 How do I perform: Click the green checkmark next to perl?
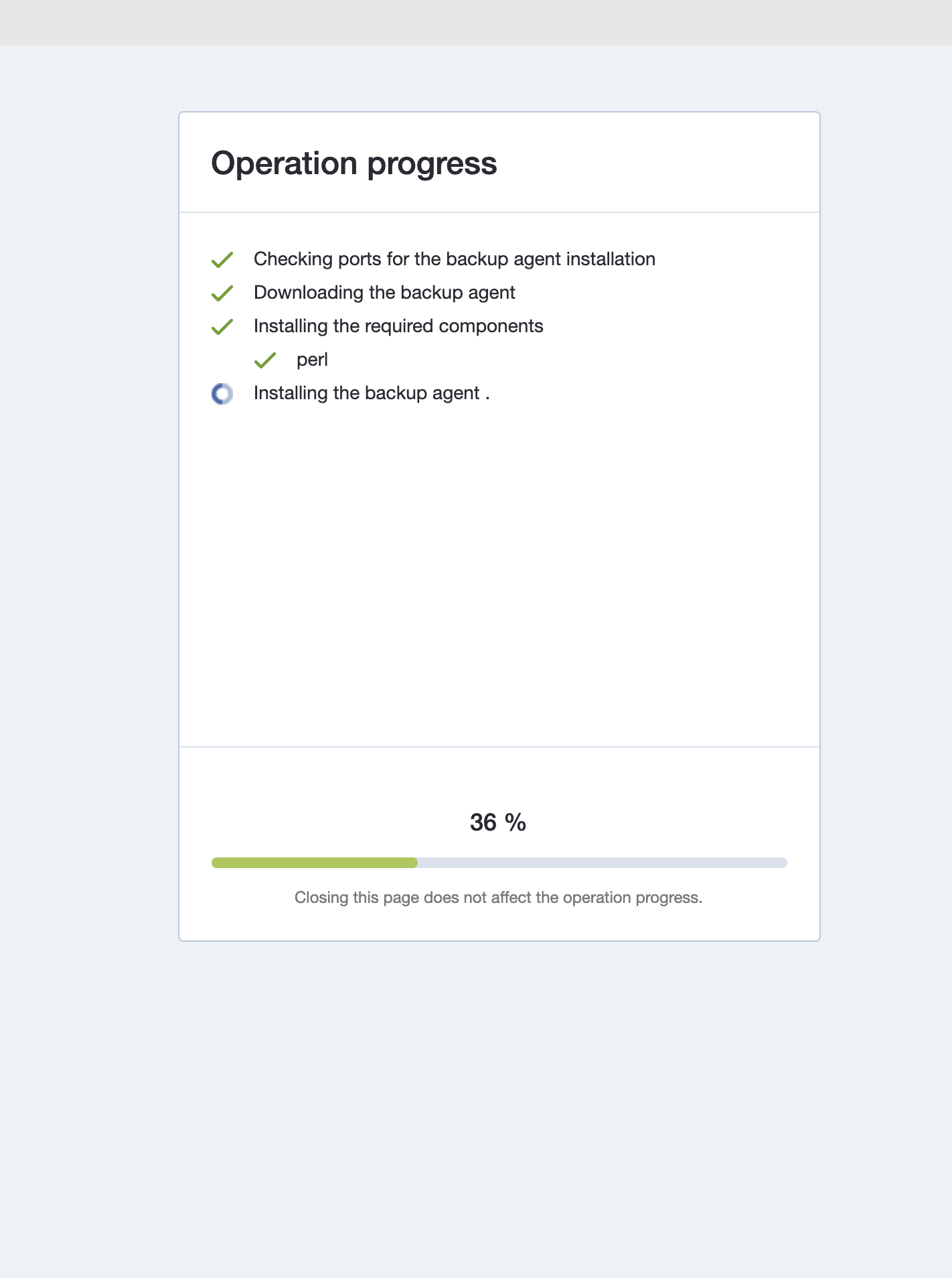tap(265, 360)
